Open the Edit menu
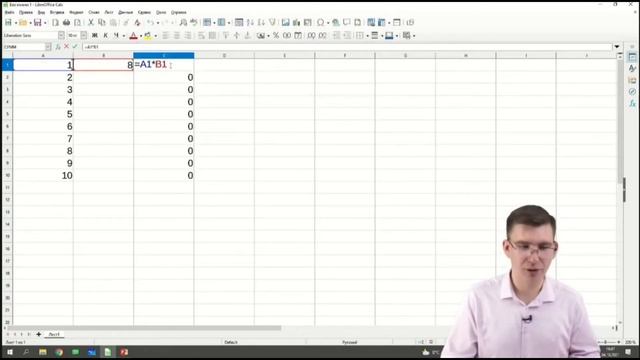This screenshot has height=360, width=640. coord(25,12)
